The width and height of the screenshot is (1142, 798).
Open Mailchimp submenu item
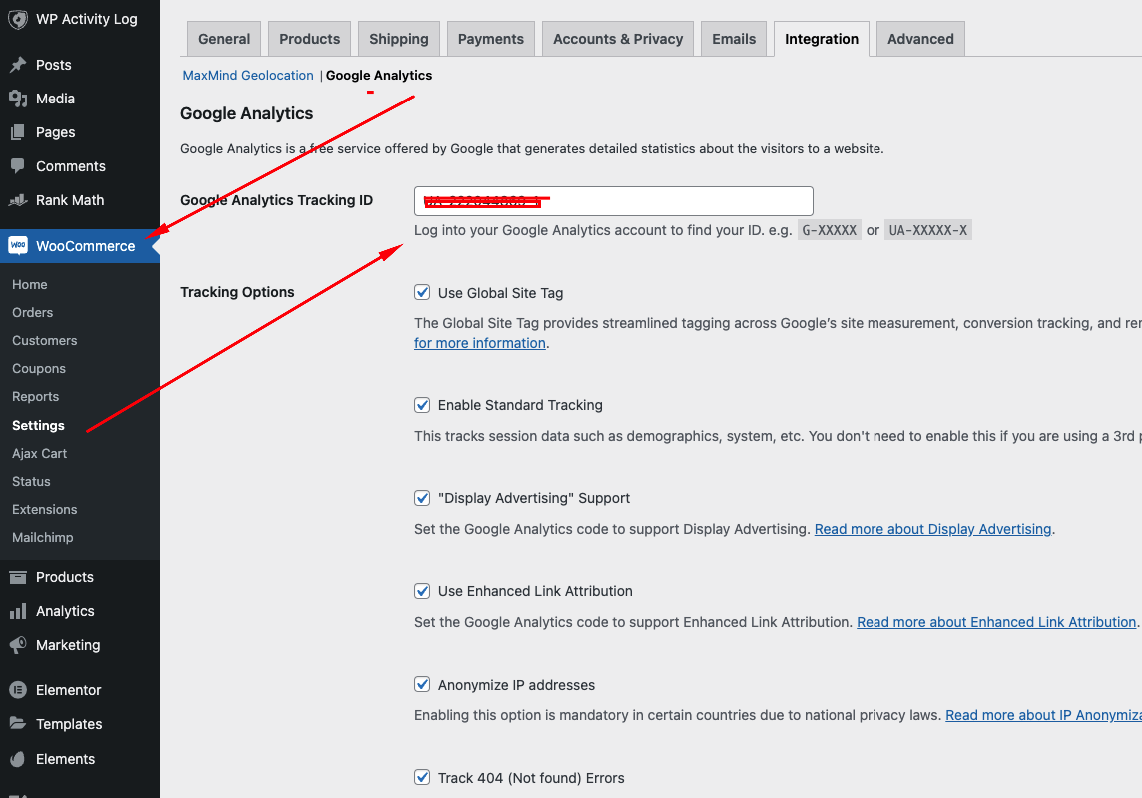[43, 537]
